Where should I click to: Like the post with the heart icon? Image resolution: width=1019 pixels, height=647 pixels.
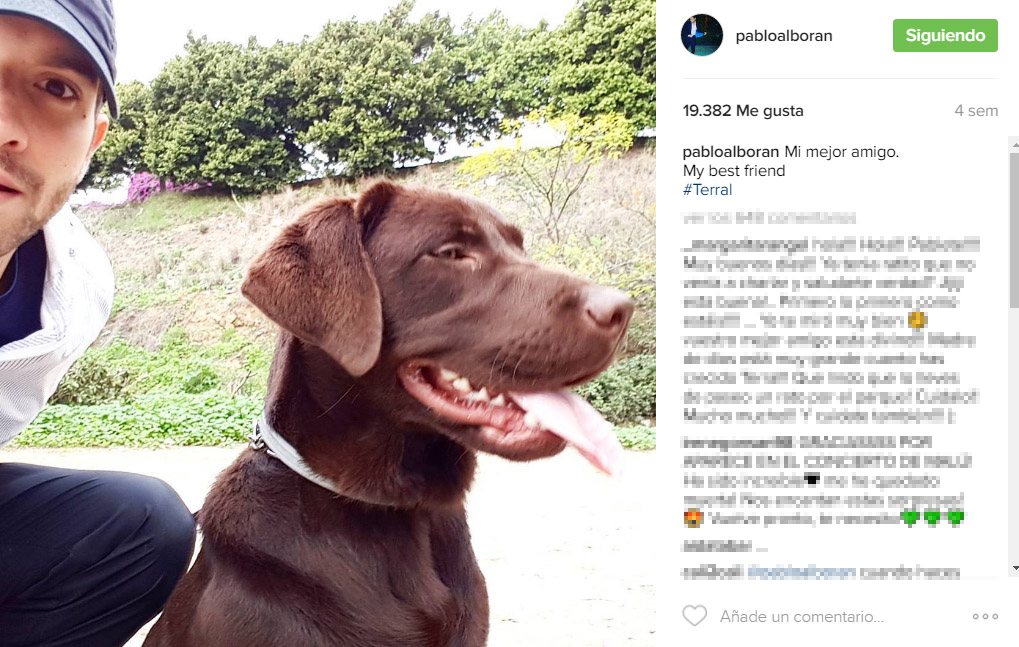pyautogui.click(x=694, y=615)
